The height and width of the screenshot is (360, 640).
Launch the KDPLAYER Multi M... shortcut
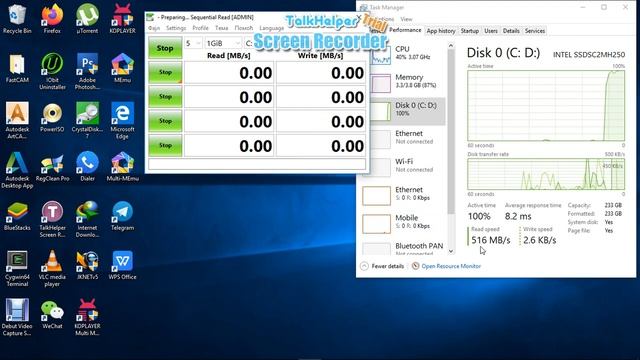[x=87, y=318]
